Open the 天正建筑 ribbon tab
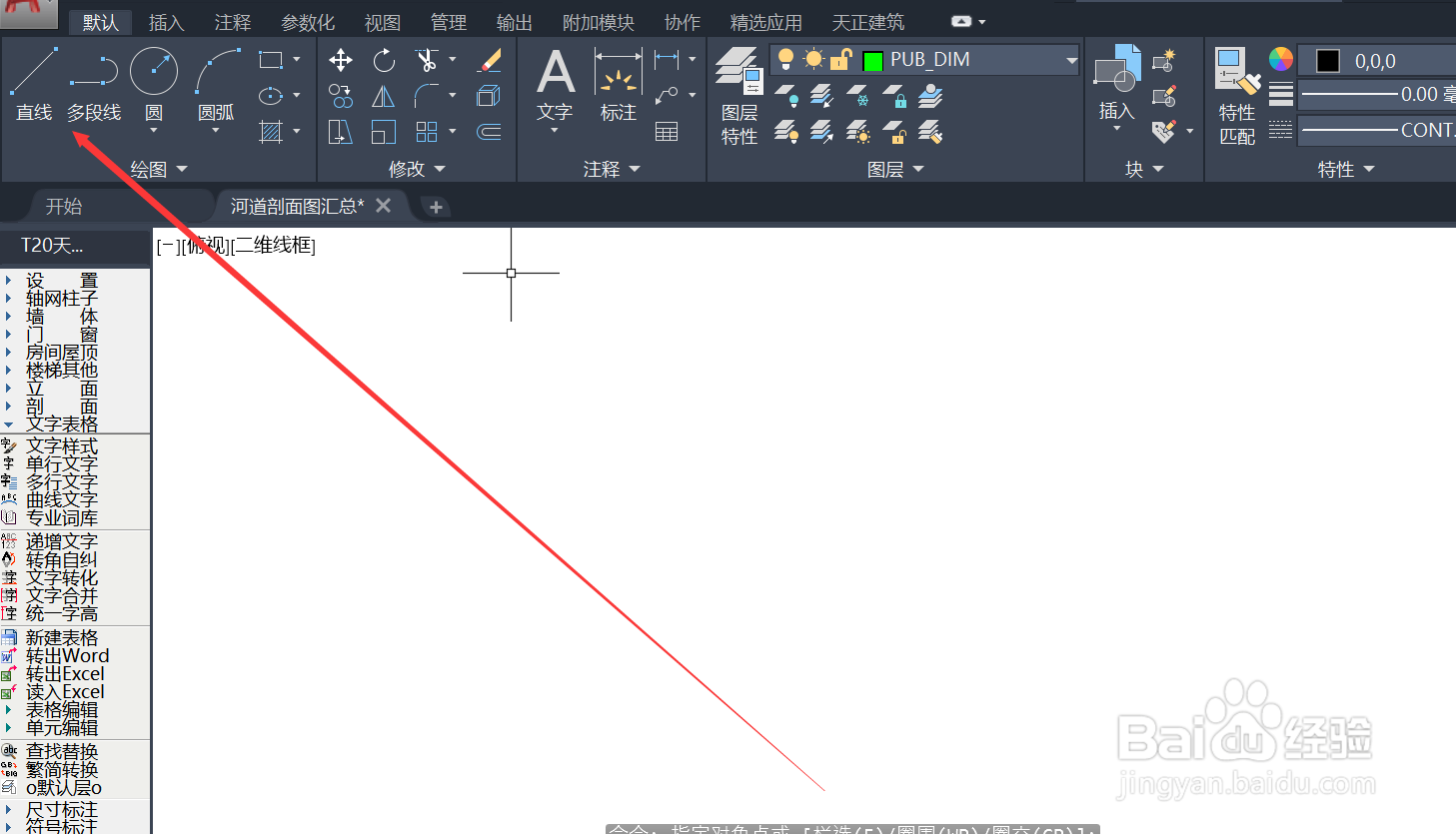1456x834 pixels. coord(868,22)
